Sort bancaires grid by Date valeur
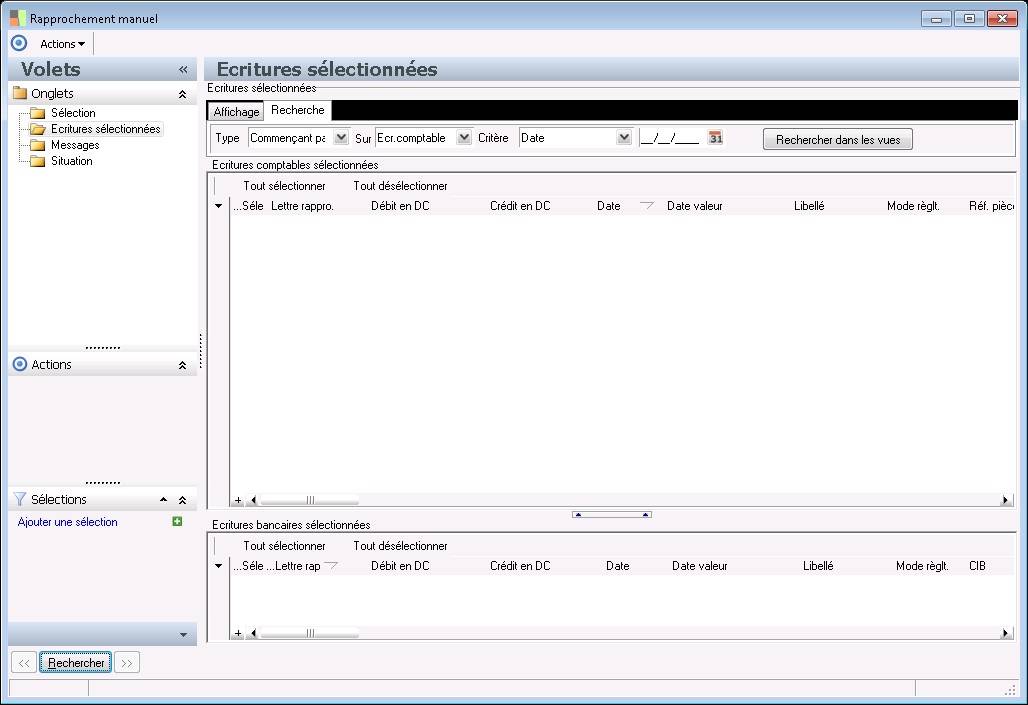 pos(700,566)
